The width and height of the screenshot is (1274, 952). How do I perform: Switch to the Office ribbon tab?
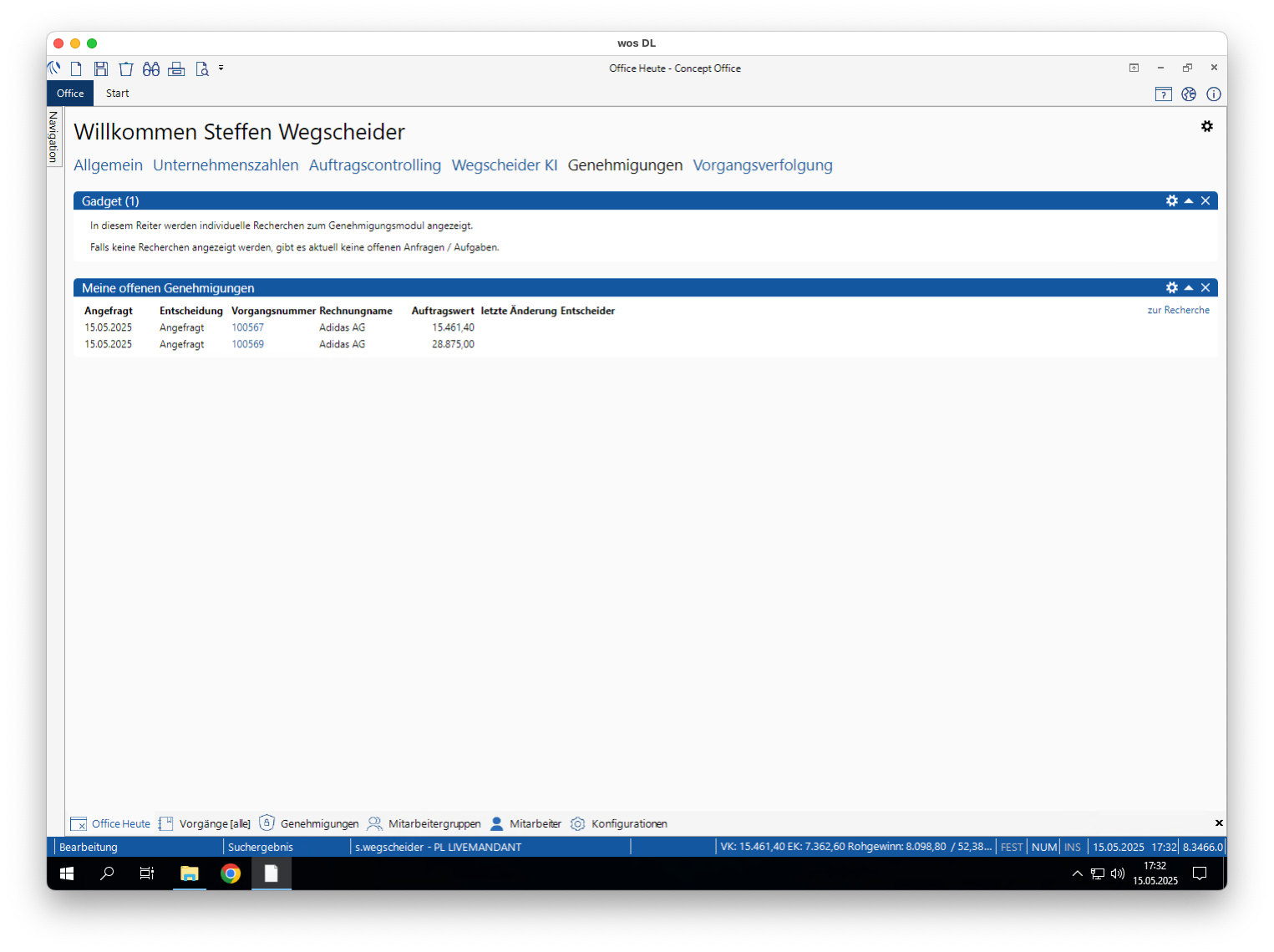(70, 94)
